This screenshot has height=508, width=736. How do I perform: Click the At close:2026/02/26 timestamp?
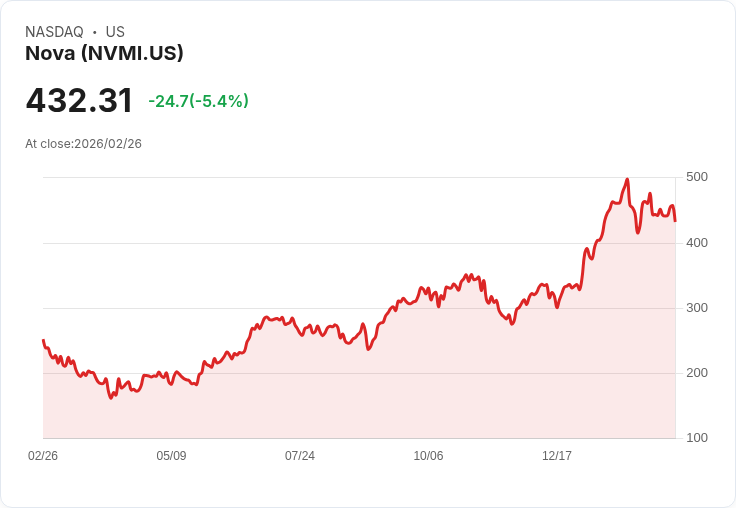[x=84, y=144]
